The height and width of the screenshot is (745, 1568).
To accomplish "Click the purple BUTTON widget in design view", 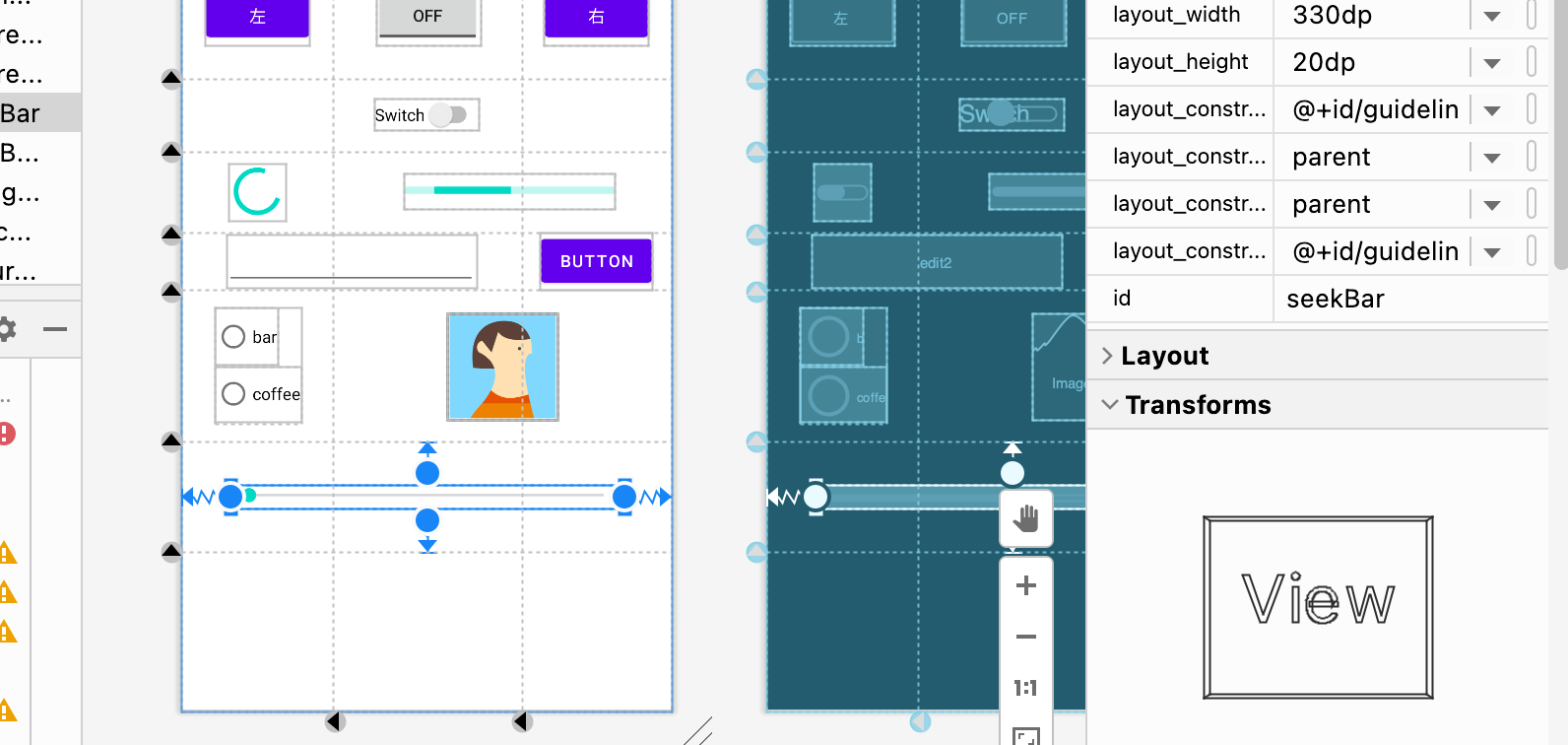I will 597,261.
